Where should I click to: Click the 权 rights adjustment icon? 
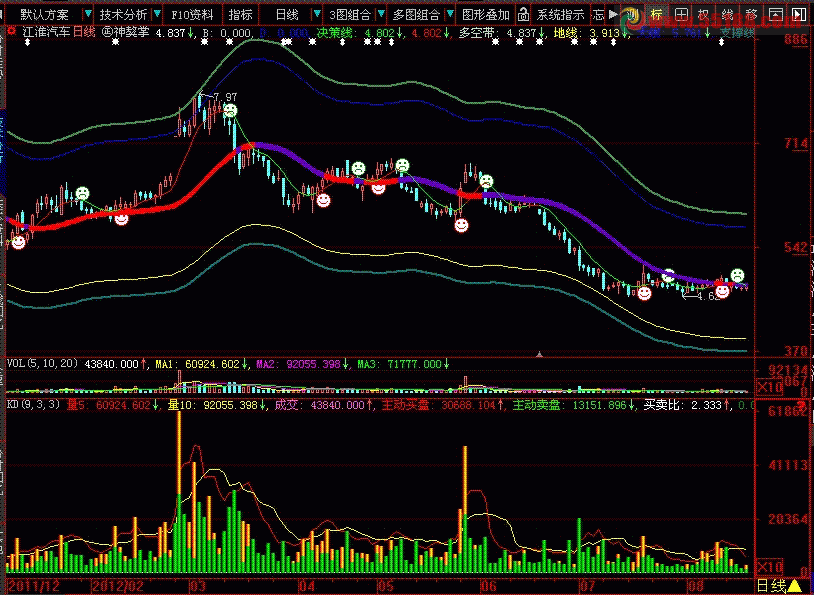click(x=704, y=15)
